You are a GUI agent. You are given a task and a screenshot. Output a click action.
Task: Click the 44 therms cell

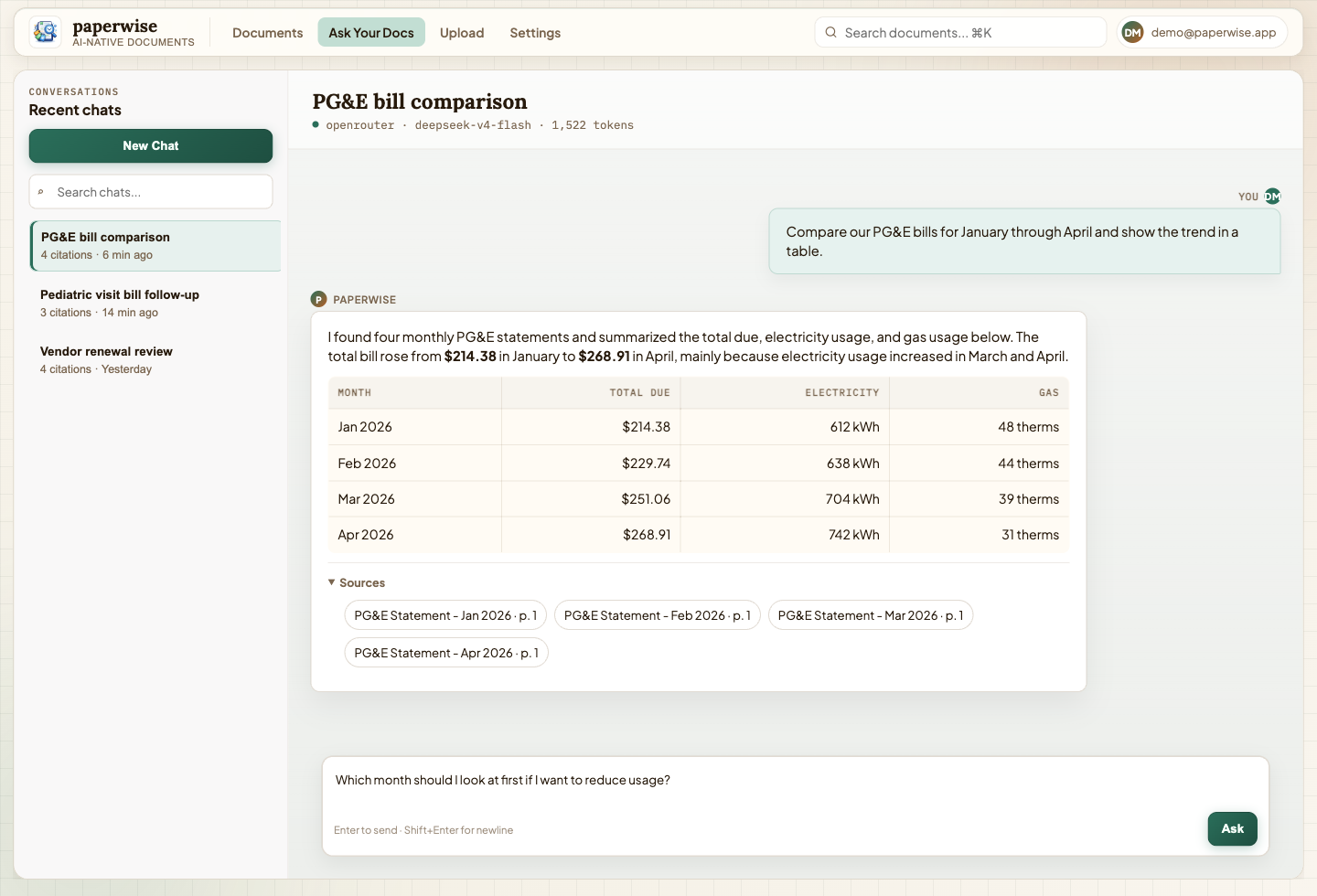point(979,464)
